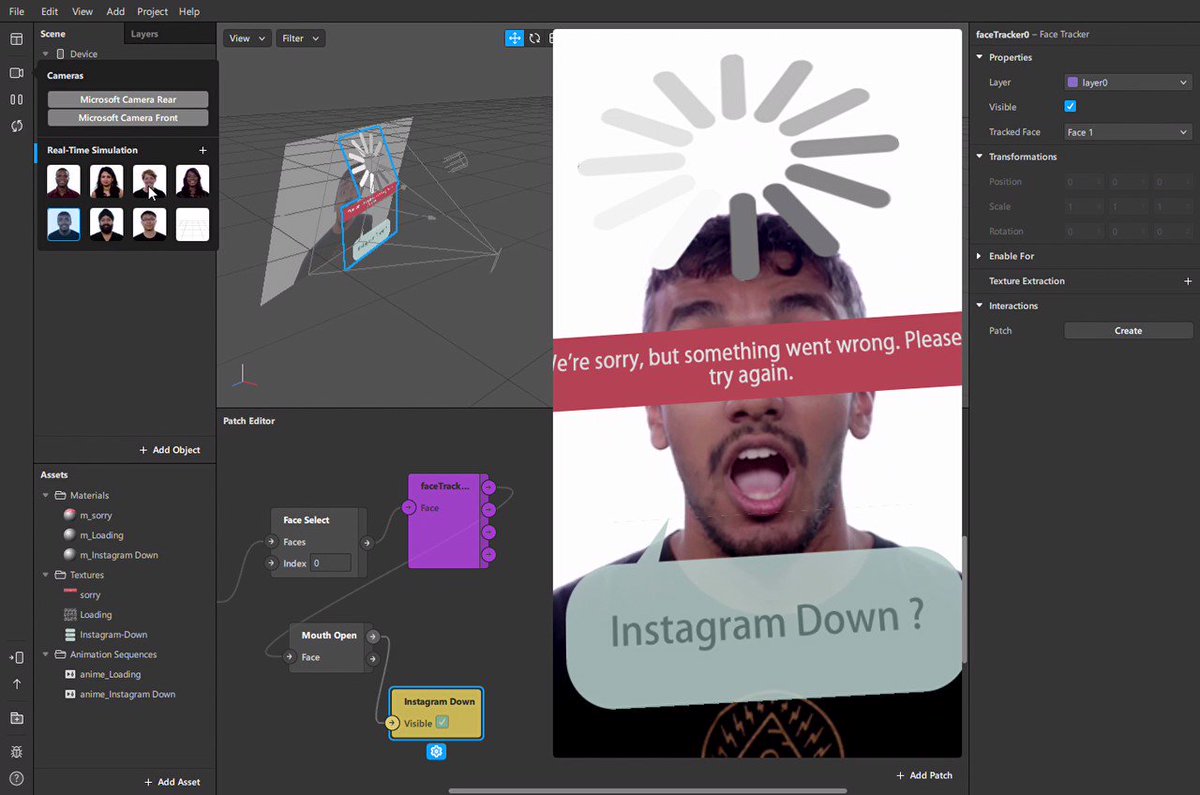
Task: Select the empty grid simulation thumbnail
Action: (x=192, y=224)
